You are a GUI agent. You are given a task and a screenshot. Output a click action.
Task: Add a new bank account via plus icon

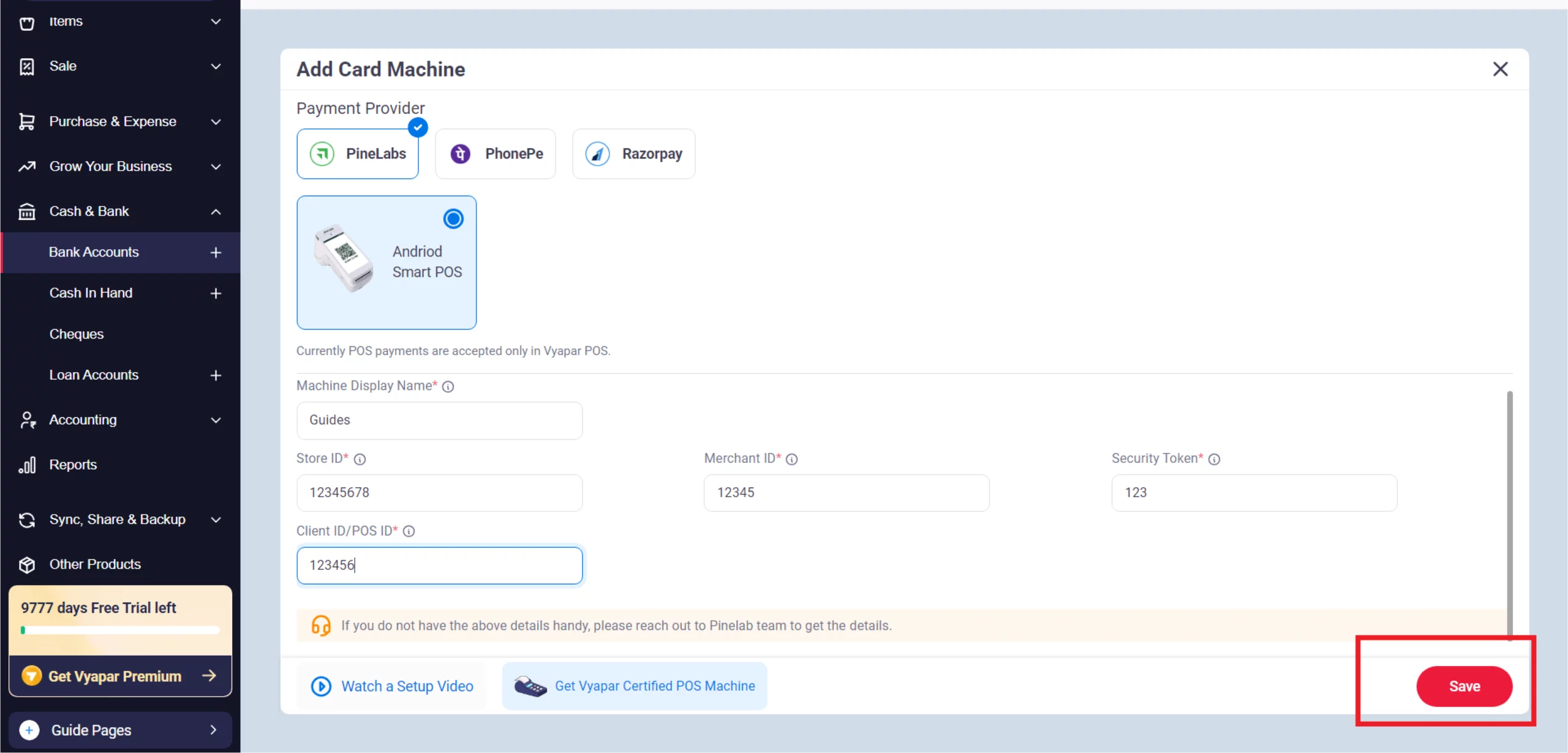(x=216, y=252)
